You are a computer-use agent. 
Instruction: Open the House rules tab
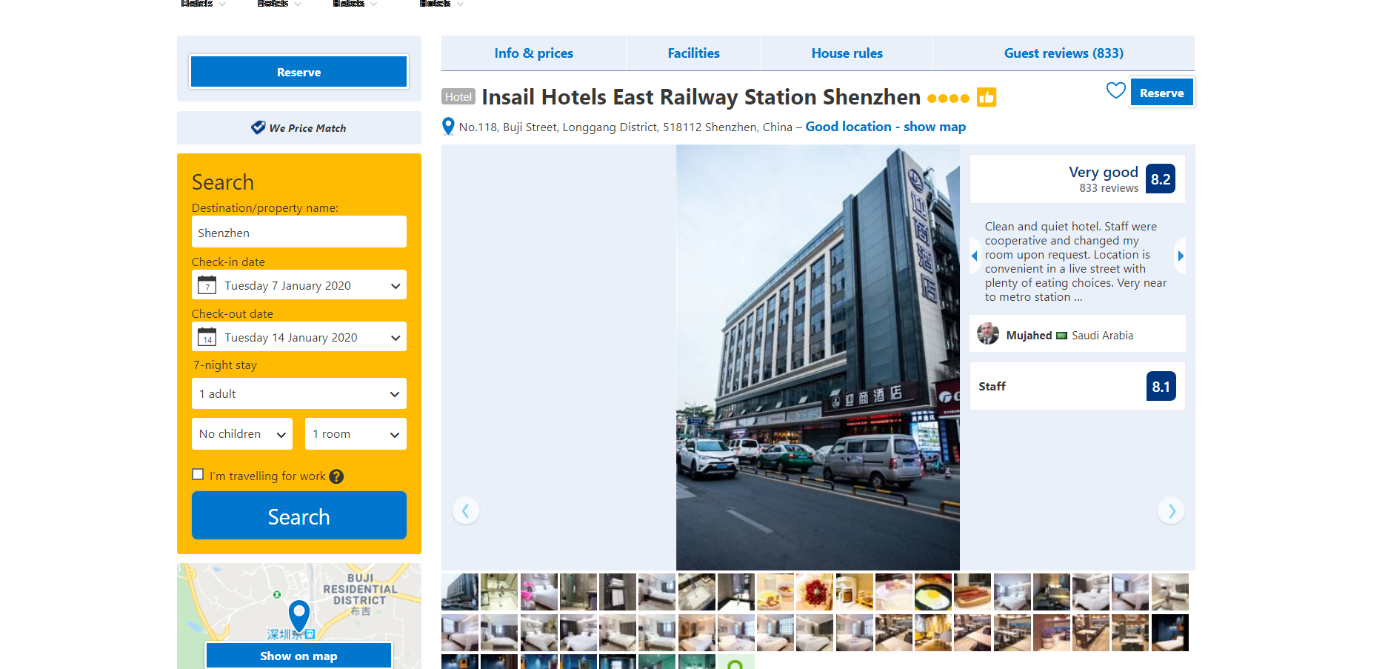pos(847,53)
